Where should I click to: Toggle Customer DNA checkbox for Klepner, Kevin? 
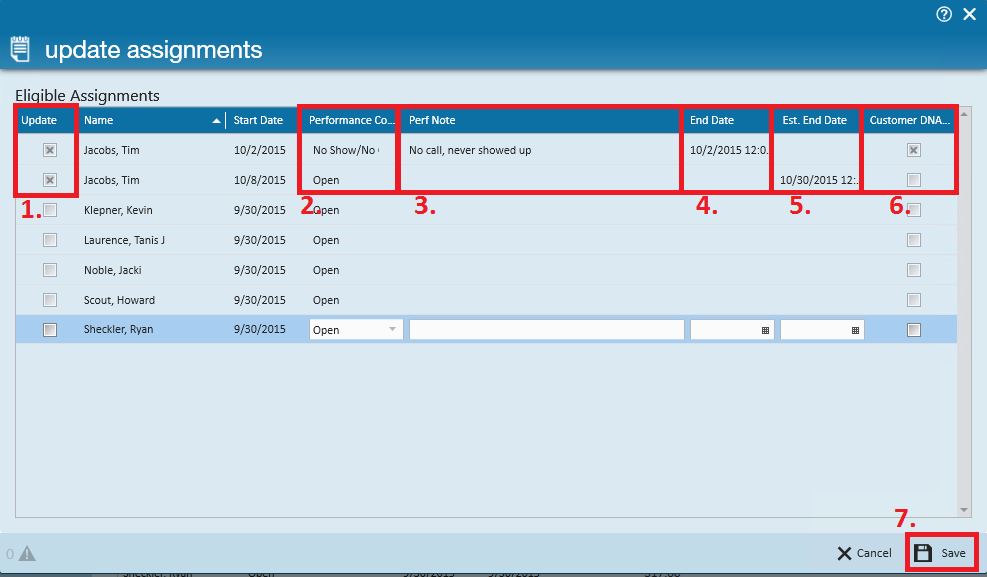pos(914,210)
